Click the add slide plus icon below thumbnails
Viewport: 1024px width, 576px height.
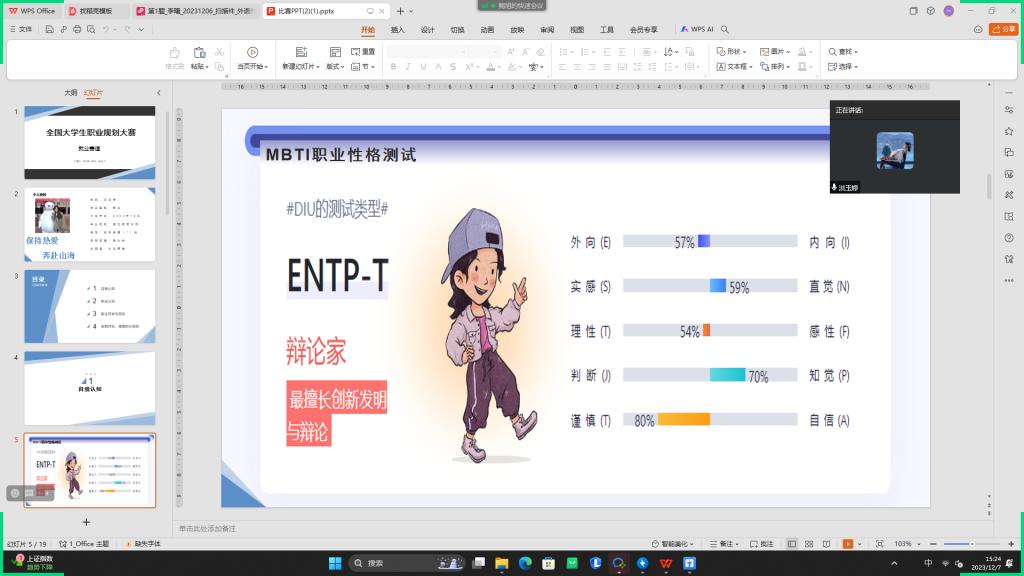point(86,522)
